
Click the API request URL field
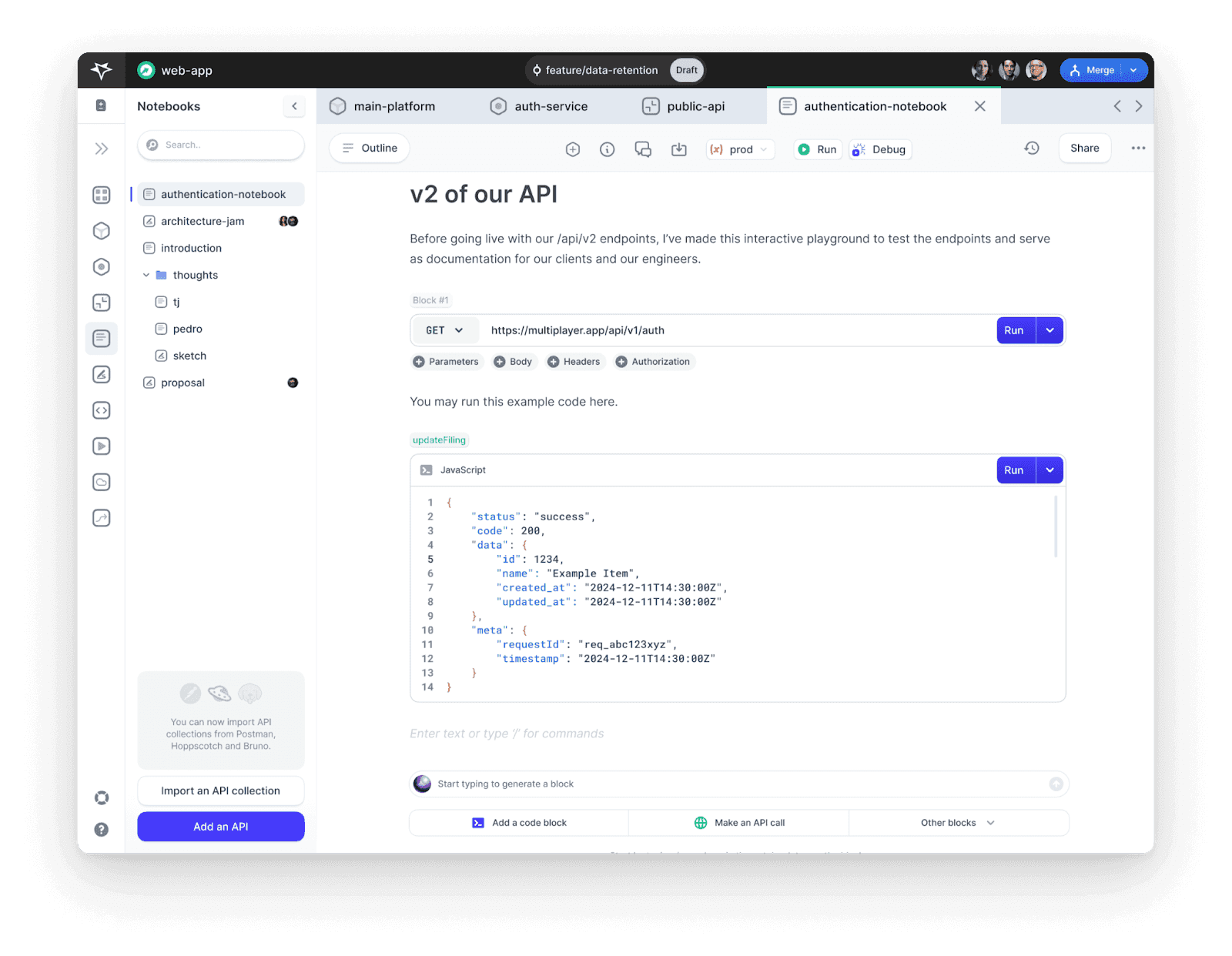(738, 330)
